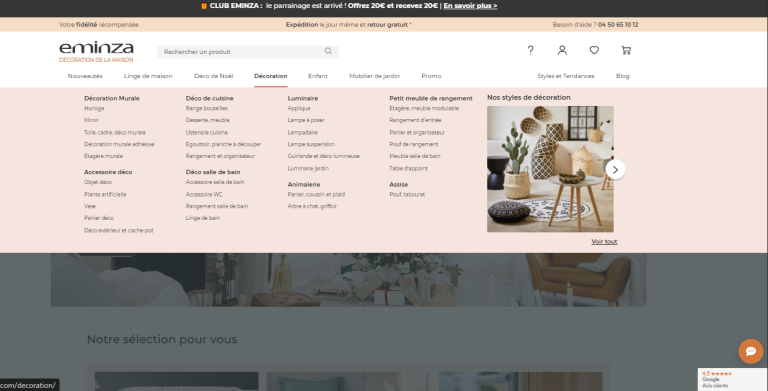Open Déco salle de bain heading
The width and height of the screenshot is (768, 391).
213,172
